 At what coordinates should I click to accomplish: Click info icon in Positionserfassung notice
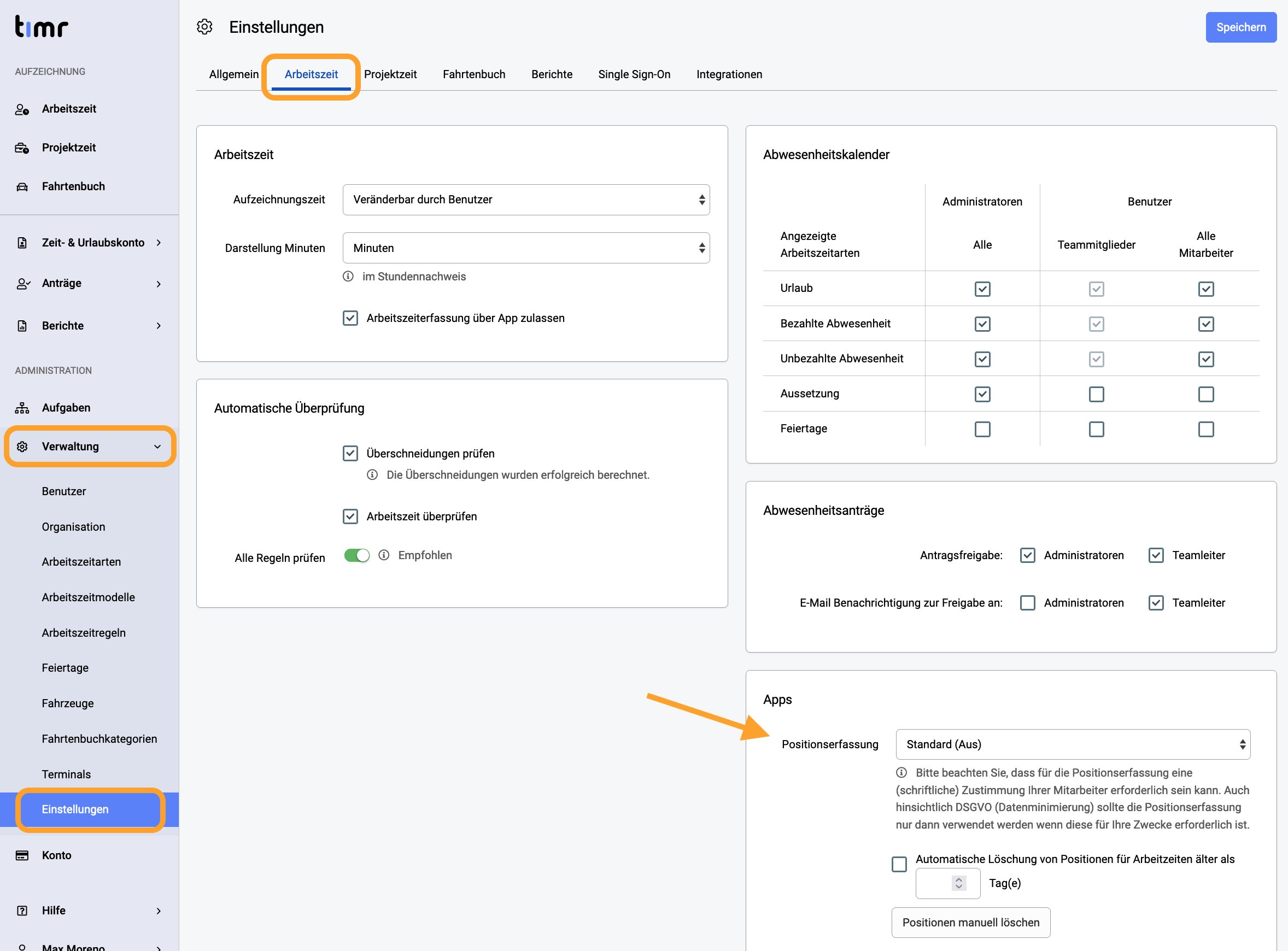coord(901,772)
